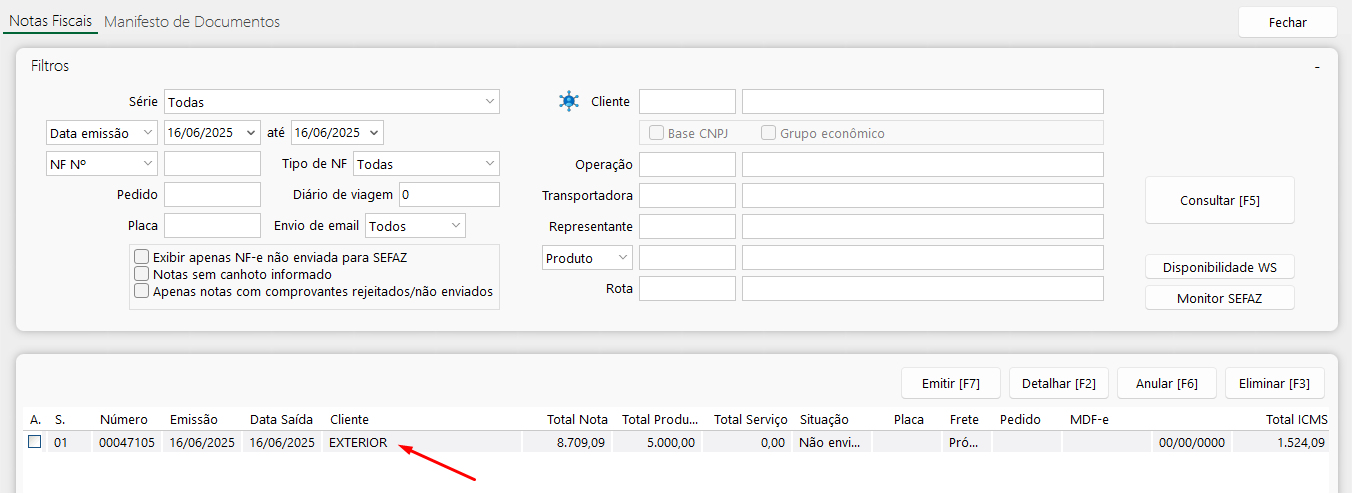Image resolution: width=1352 pixels, height=493 pixels.
Task: Click the Pedido input field
Action: coord(212,195)
